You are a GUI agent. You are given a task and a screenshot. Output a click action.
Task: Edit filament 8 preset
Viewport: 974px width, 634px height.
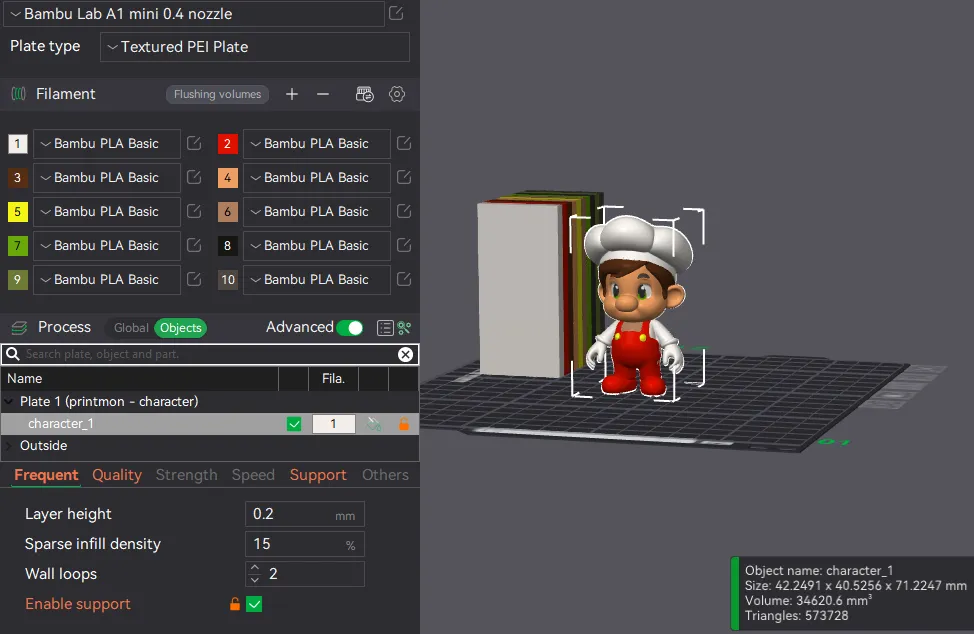coord(404,245)
